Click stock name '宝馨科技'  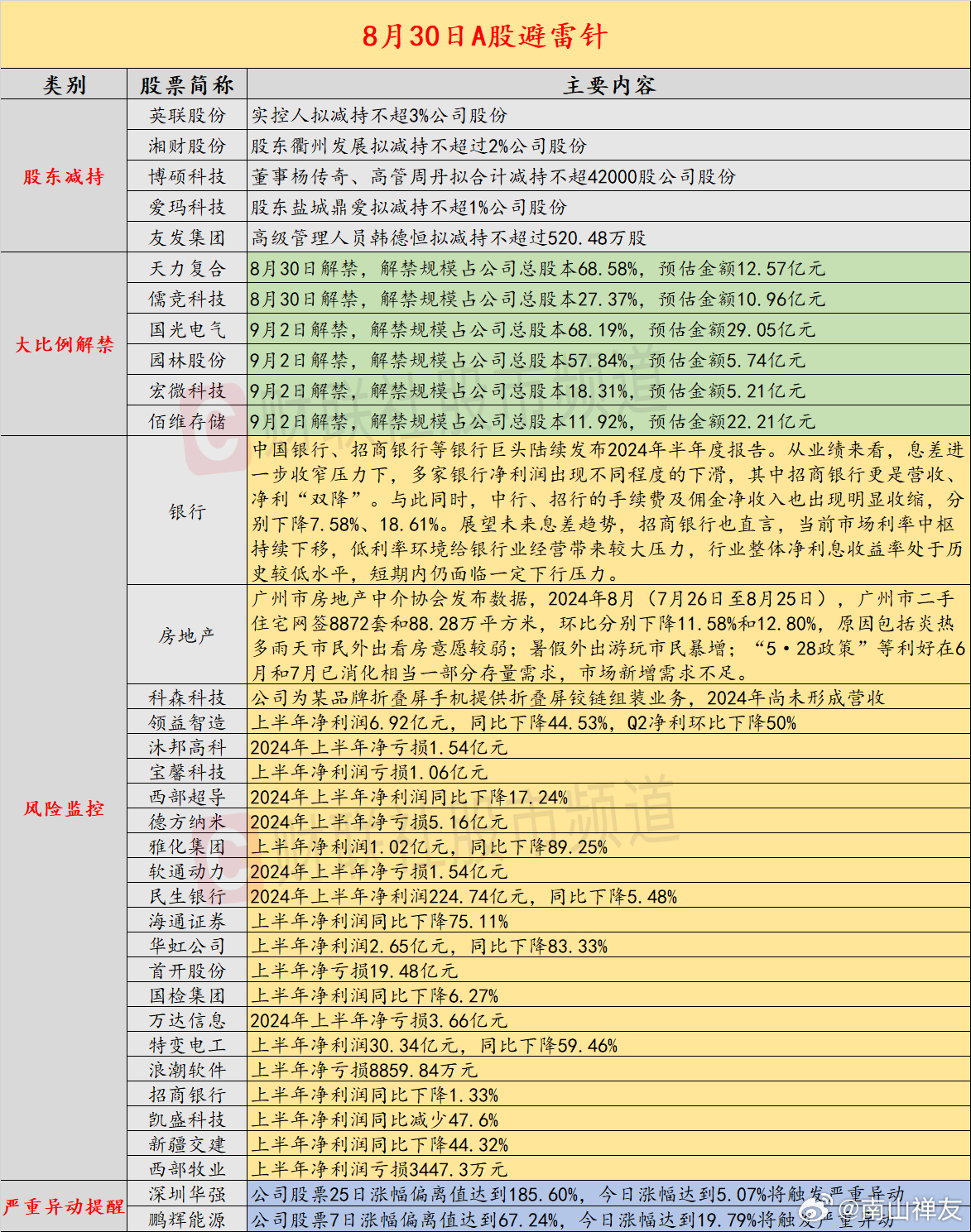pos(187,772)
